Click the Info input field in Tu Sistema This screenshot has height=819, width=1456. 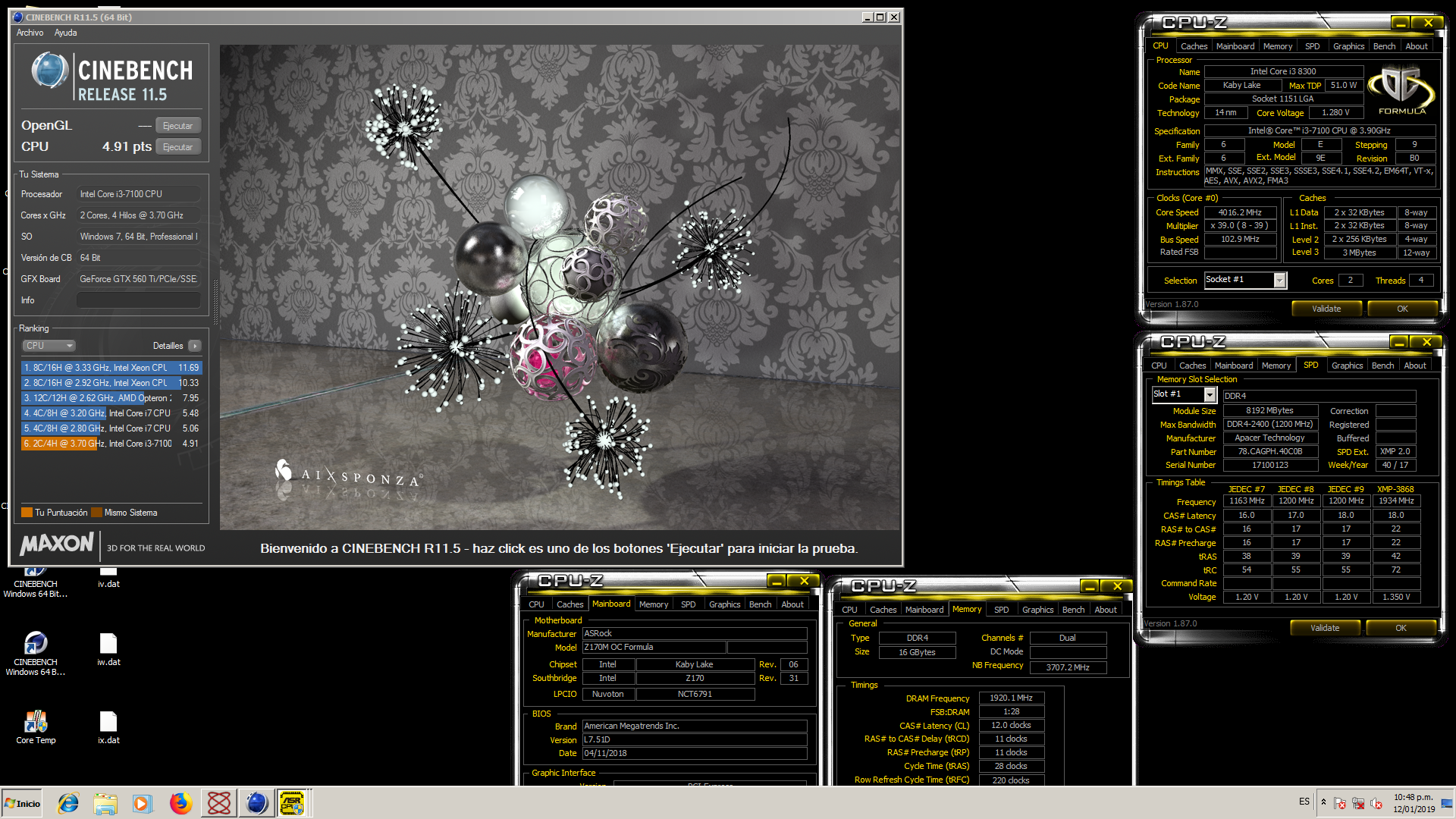139,300
